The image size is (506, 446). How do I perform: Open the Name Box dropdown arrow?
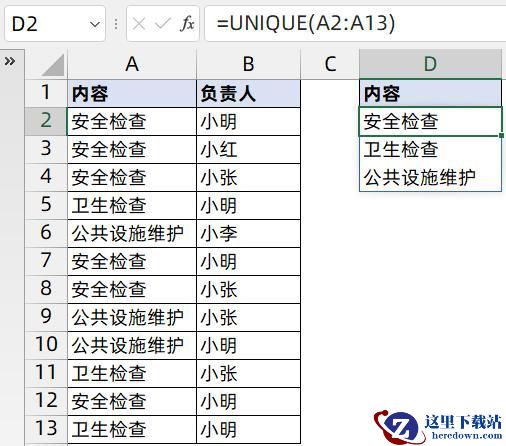[x=95, y=24]
